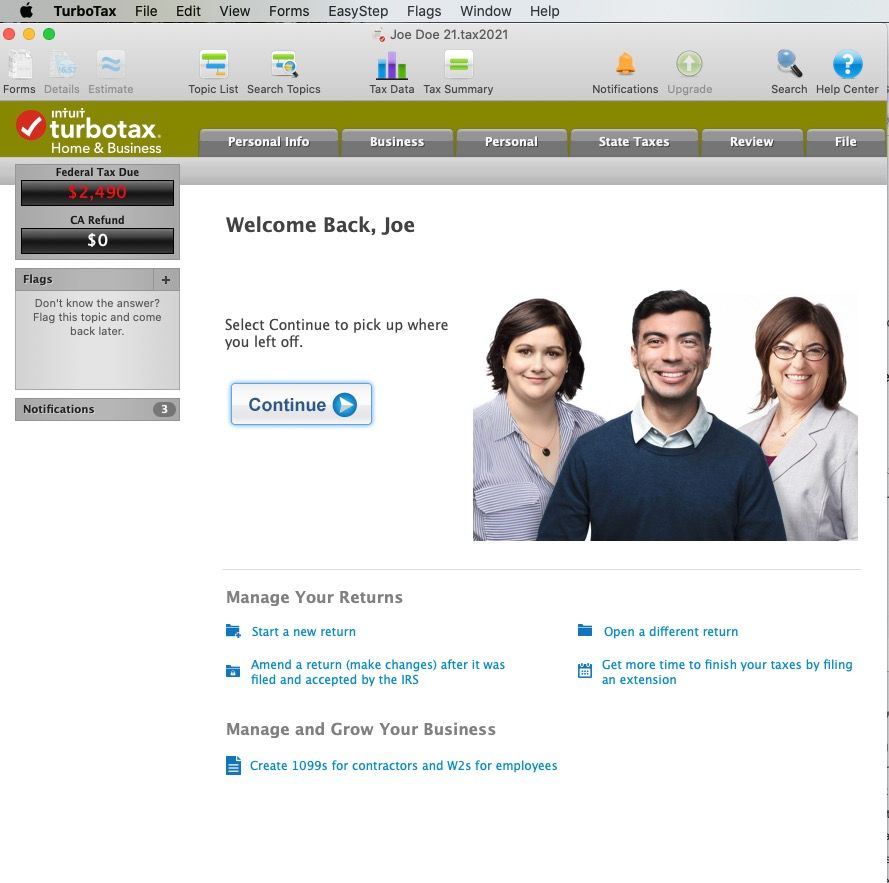Open the Forms menu
Viewport: 889px width, 883px height.
289,11
